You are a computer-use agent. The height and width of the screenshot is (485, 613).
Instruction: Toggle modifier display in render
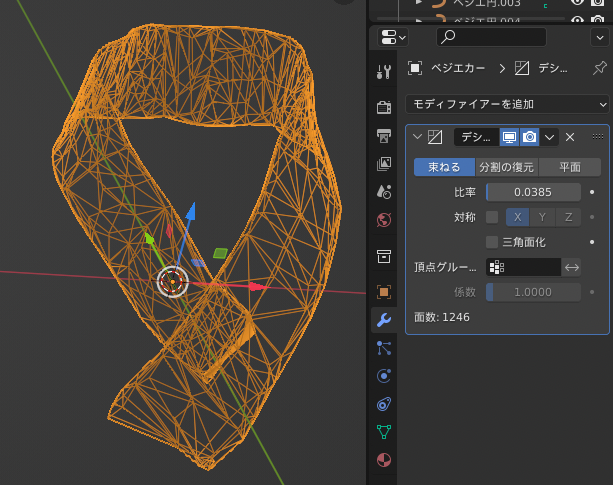click(529, 137)
